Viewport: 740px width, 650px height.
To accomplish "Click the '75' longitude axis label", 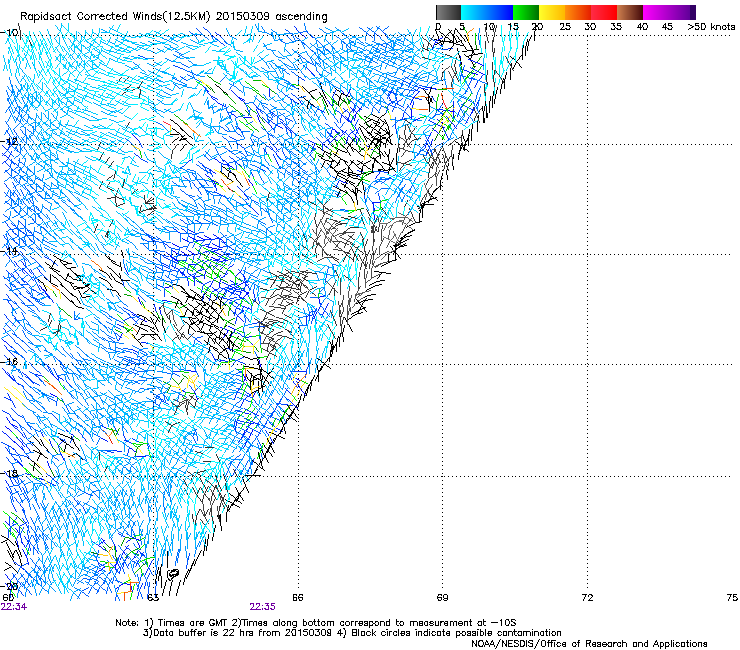I will coord(732,598).
